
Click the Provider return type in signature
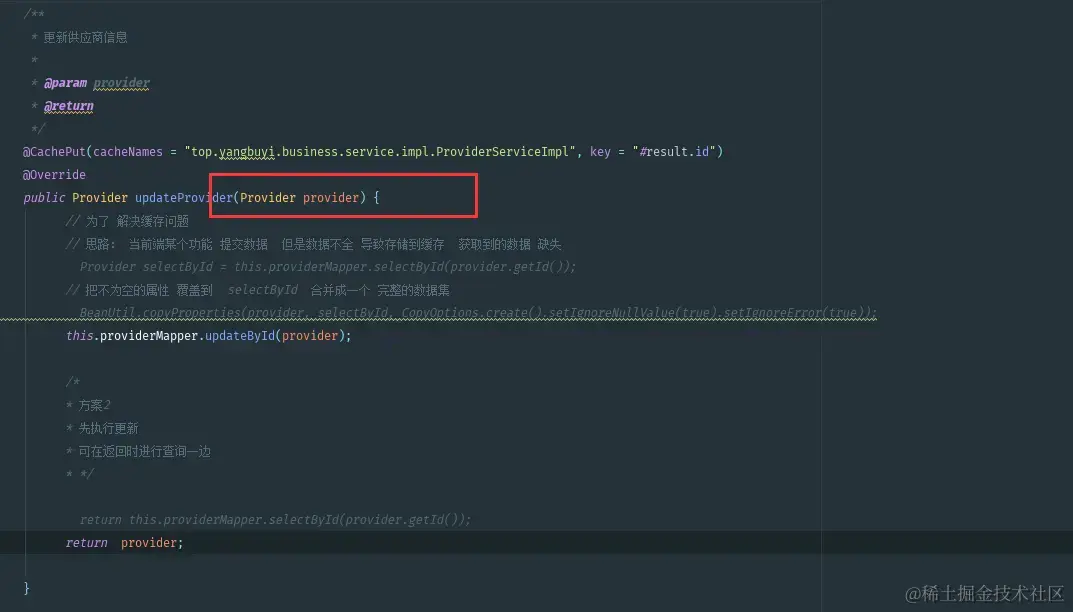point(100,198)
